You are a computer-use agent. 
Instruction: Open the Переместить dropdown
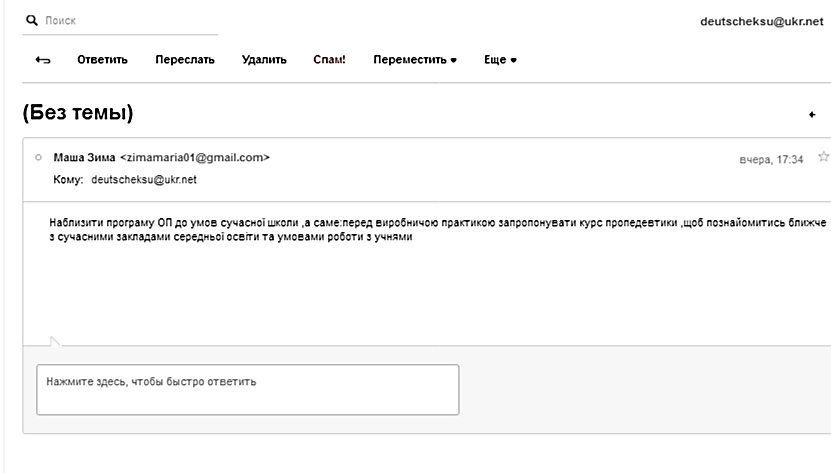point(415,60)
